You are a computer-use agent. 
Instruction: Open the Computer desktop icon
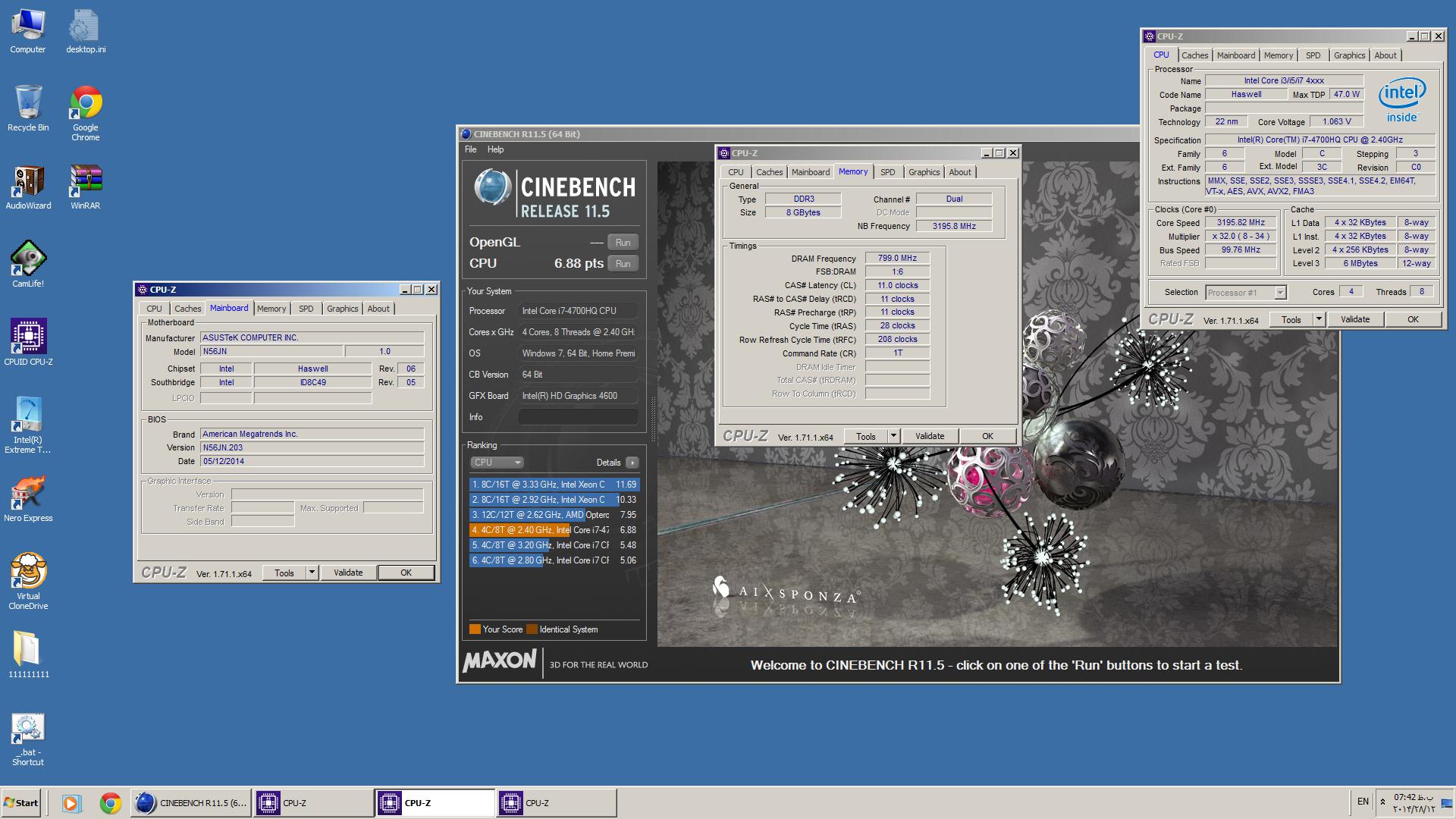(28, 32)
